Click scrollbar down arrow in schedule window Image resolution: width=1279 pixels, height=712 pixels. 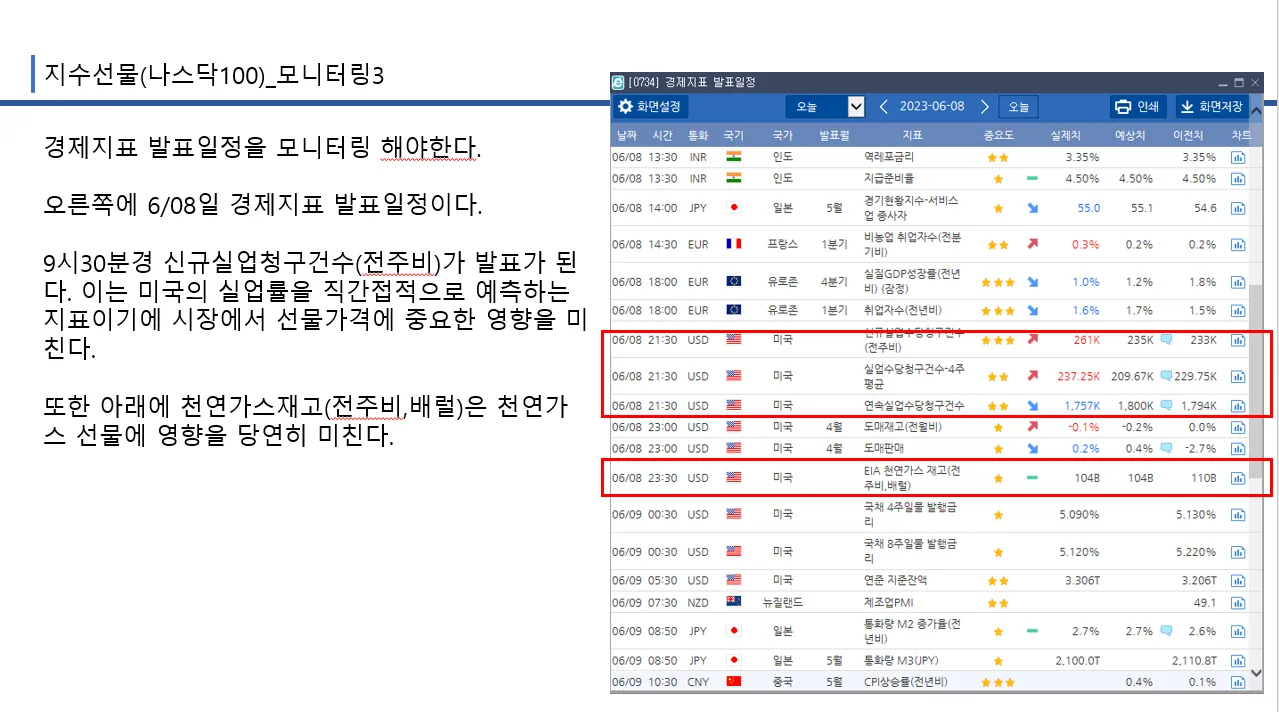(x=1257, y=674)
